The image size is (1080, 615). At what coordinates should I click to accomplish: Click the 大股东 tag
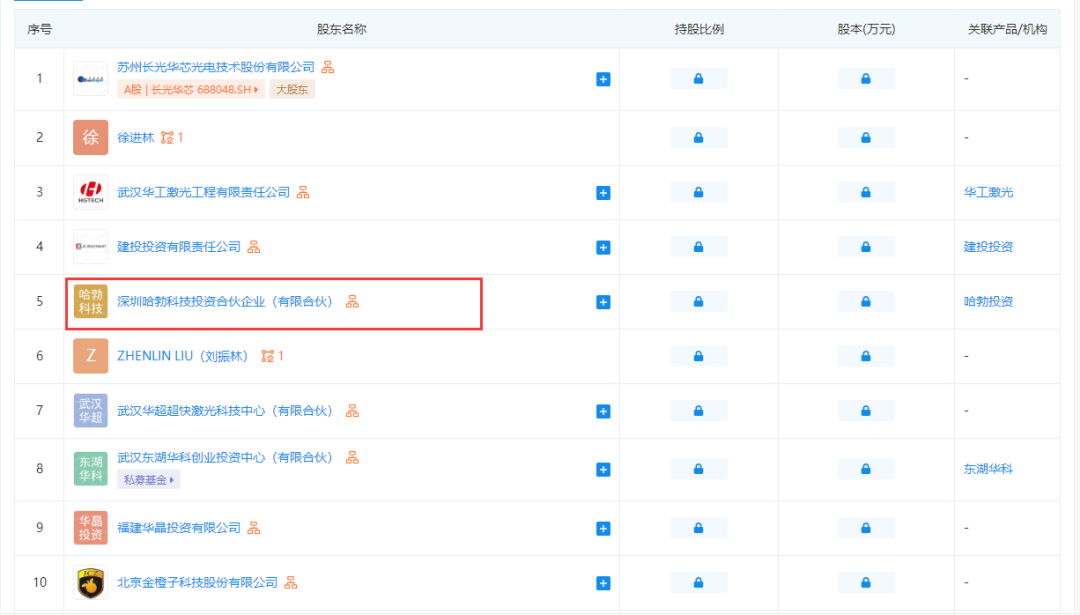click(x=292, y=90)
